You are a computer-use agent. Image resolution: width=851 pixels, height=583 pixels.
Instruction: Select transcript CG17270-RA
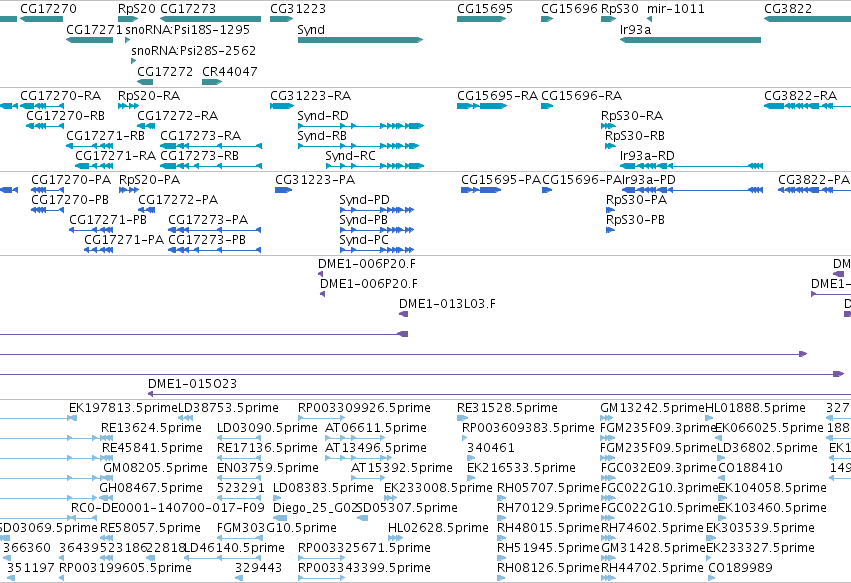tap(61, 96)
